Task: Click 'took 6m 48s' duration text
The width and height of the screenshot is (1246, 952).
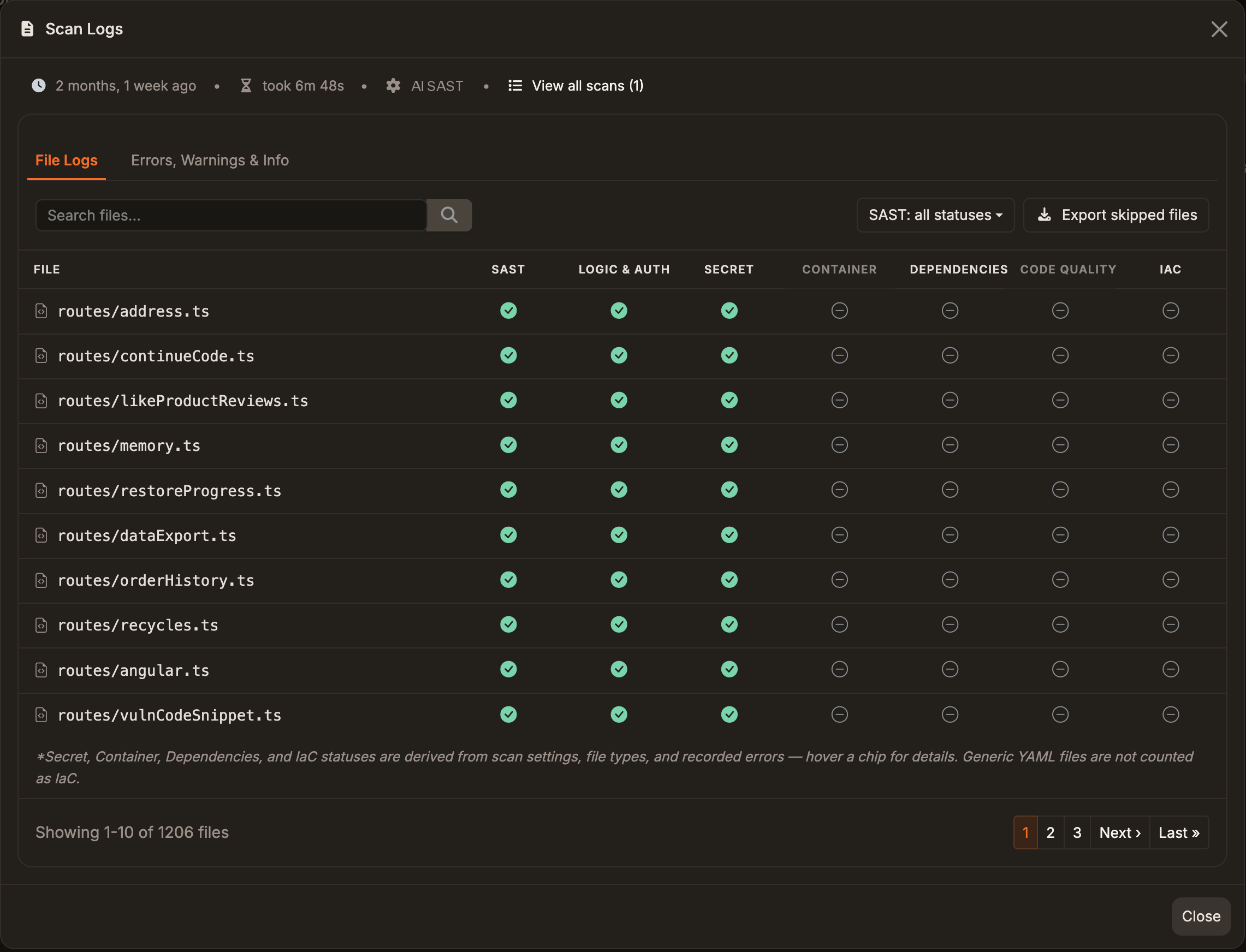Action: [303, 86]
